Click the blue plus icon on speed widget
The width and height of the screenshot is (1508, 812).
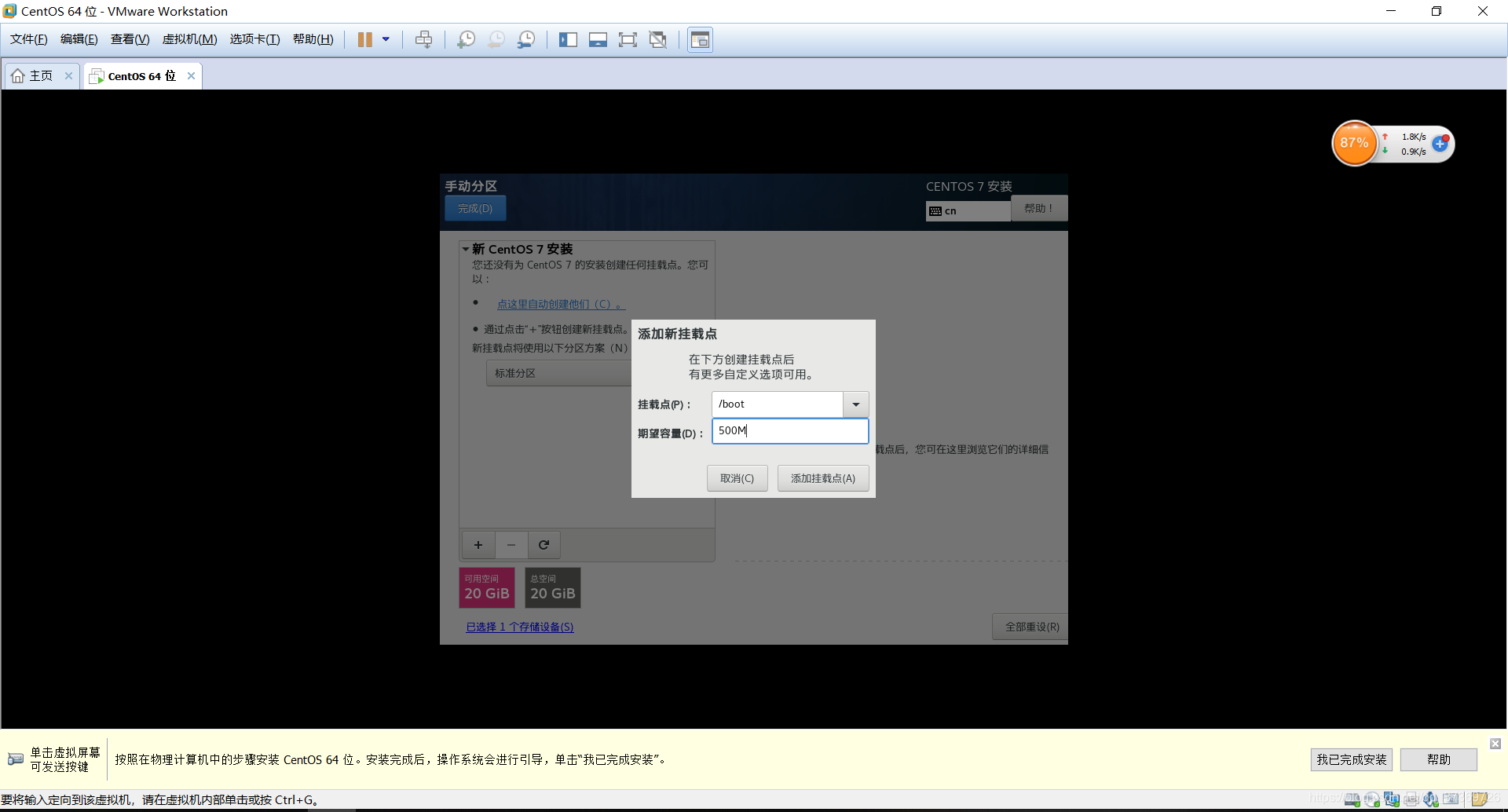point(1440,144)
